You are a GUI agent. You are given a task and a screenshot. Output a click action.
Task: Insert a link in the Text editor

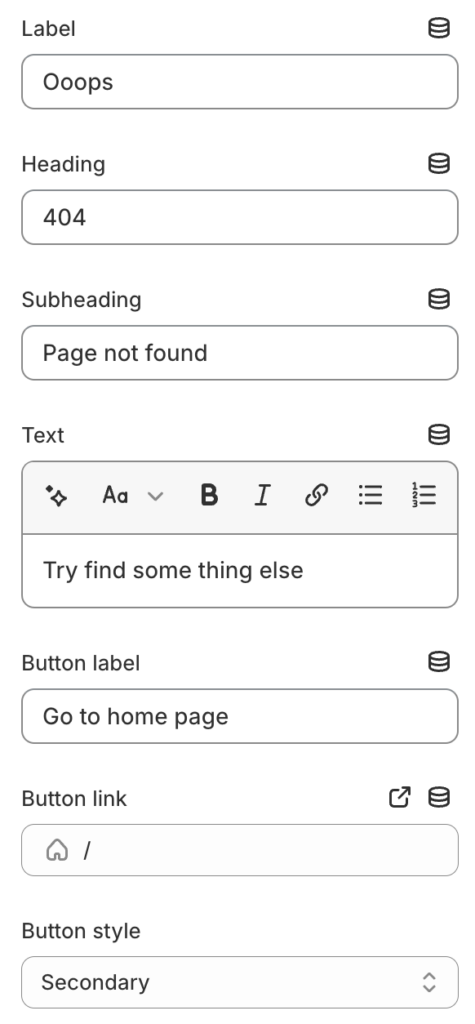(316, 496)
